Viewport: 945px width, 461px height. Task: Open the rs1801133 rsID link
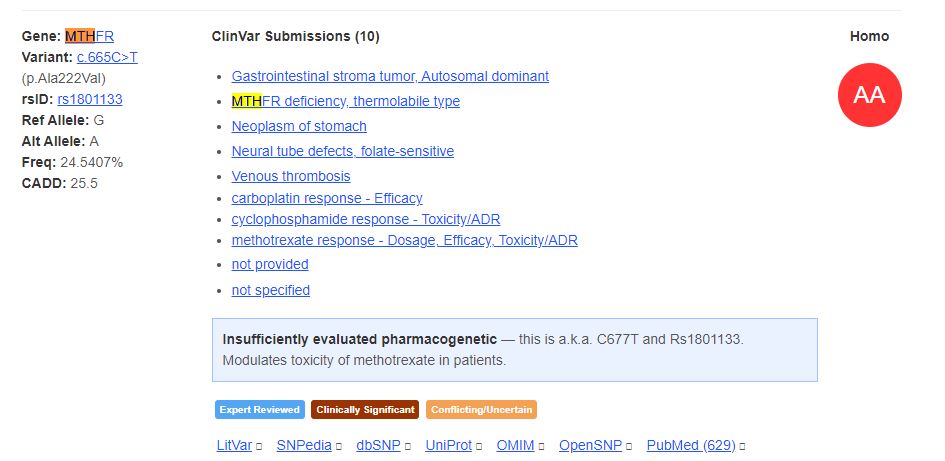coord(90,99)
